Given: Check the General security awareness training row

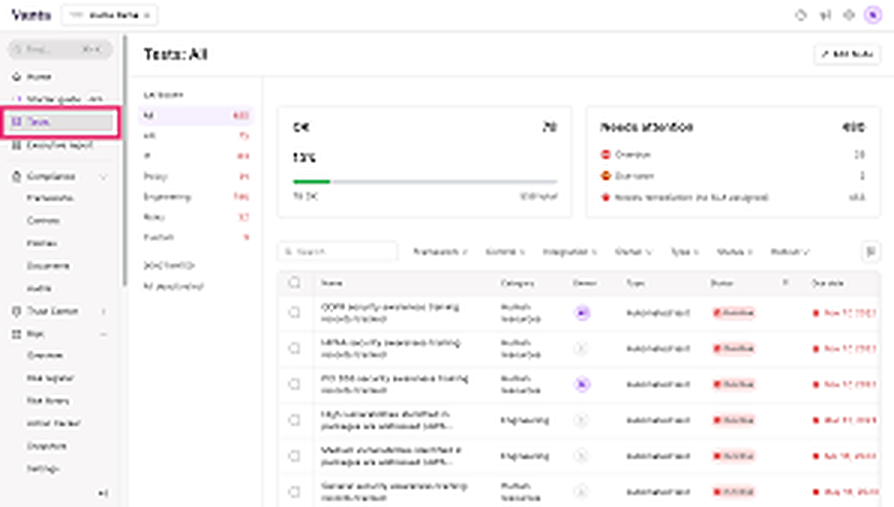Looking at the screenshot, I should click(294, 492).
